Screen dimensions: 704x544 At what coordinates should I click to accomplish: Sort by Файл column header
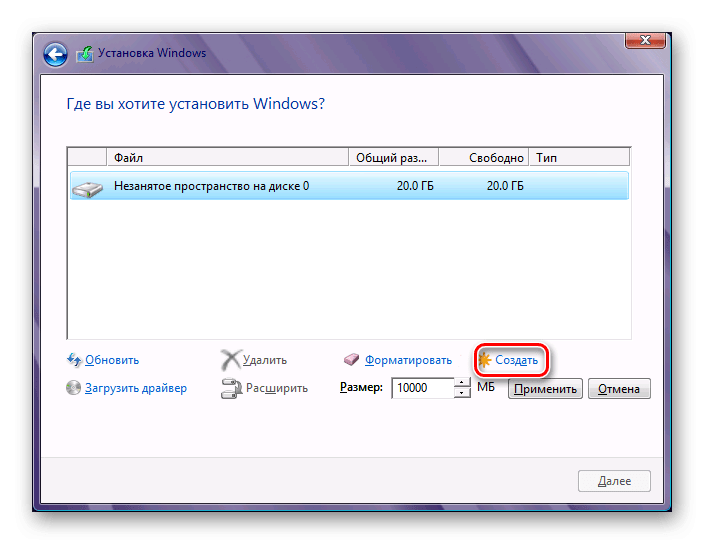point(227,158)
